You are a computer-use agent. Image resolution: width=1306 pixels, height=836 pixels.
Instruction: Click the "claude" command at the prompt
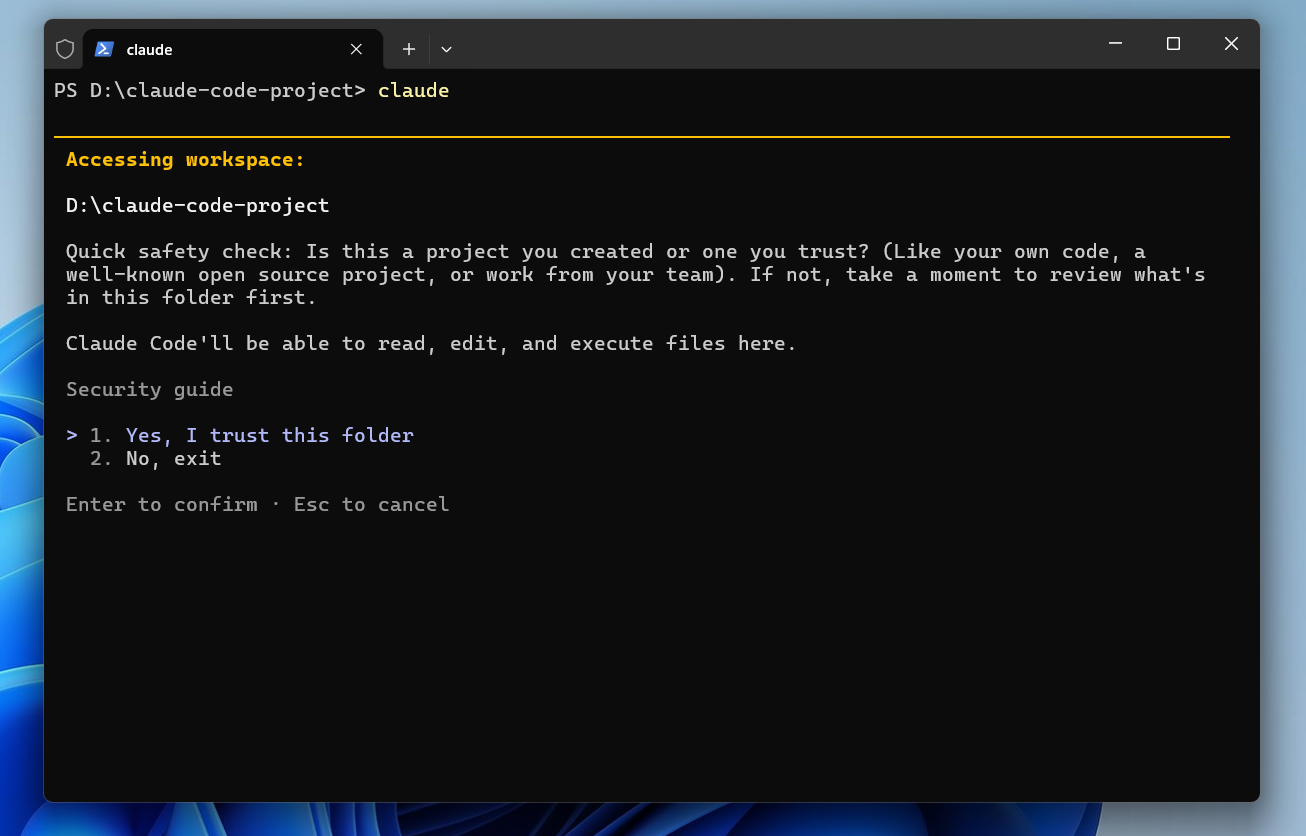tap(413, 90)
